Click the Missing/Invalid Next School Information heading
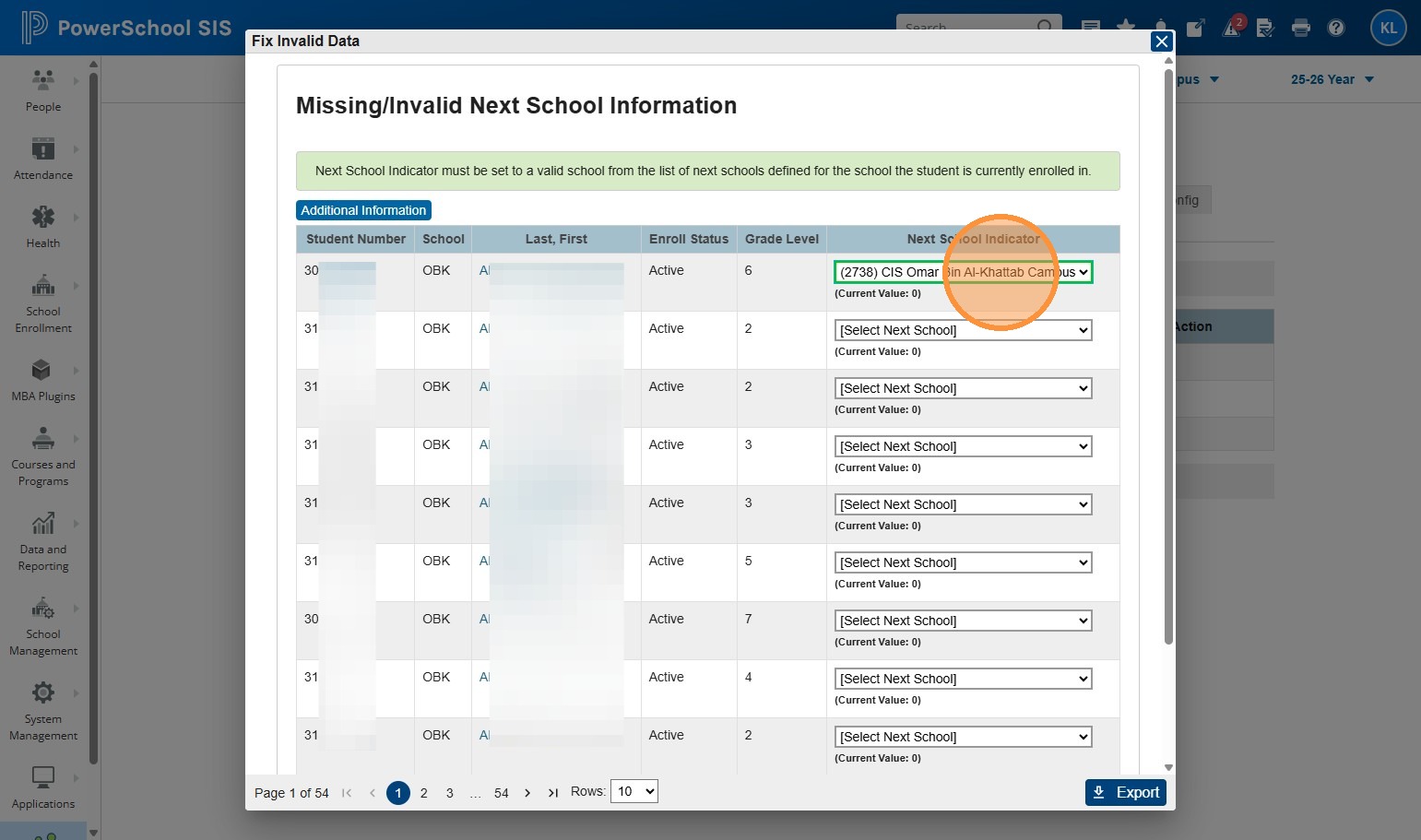The image size is (1421, 840). click(516, 106)
